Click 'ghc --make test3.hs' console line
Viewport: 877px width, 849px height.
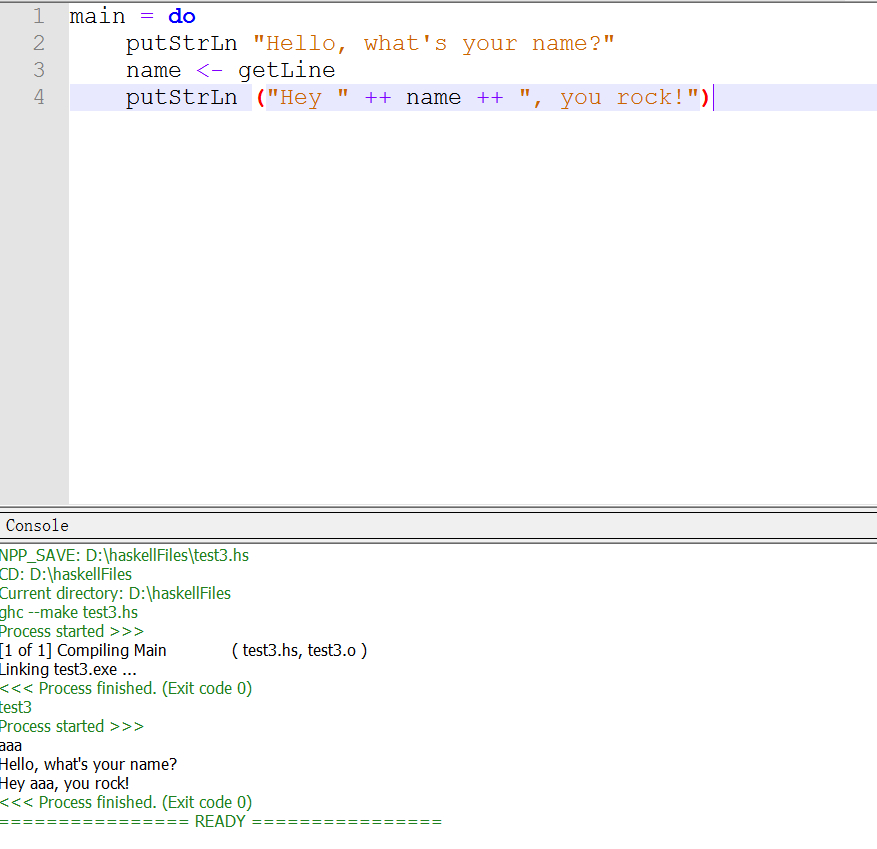click(x=69, y=612)
